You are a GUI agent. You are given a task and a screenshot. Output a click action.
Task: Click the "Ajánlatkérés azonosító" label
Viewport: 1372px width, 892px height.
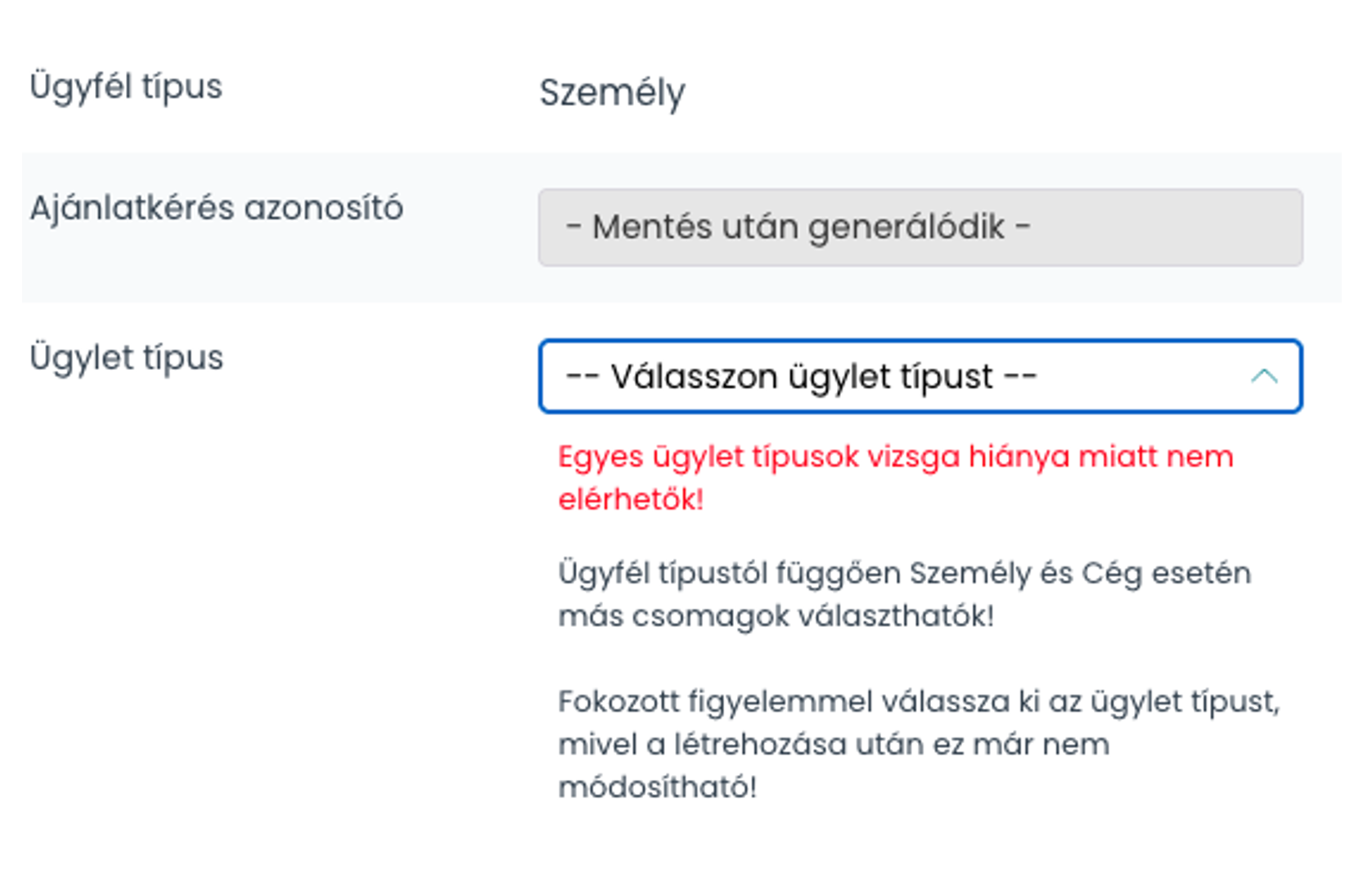(217, 208)
